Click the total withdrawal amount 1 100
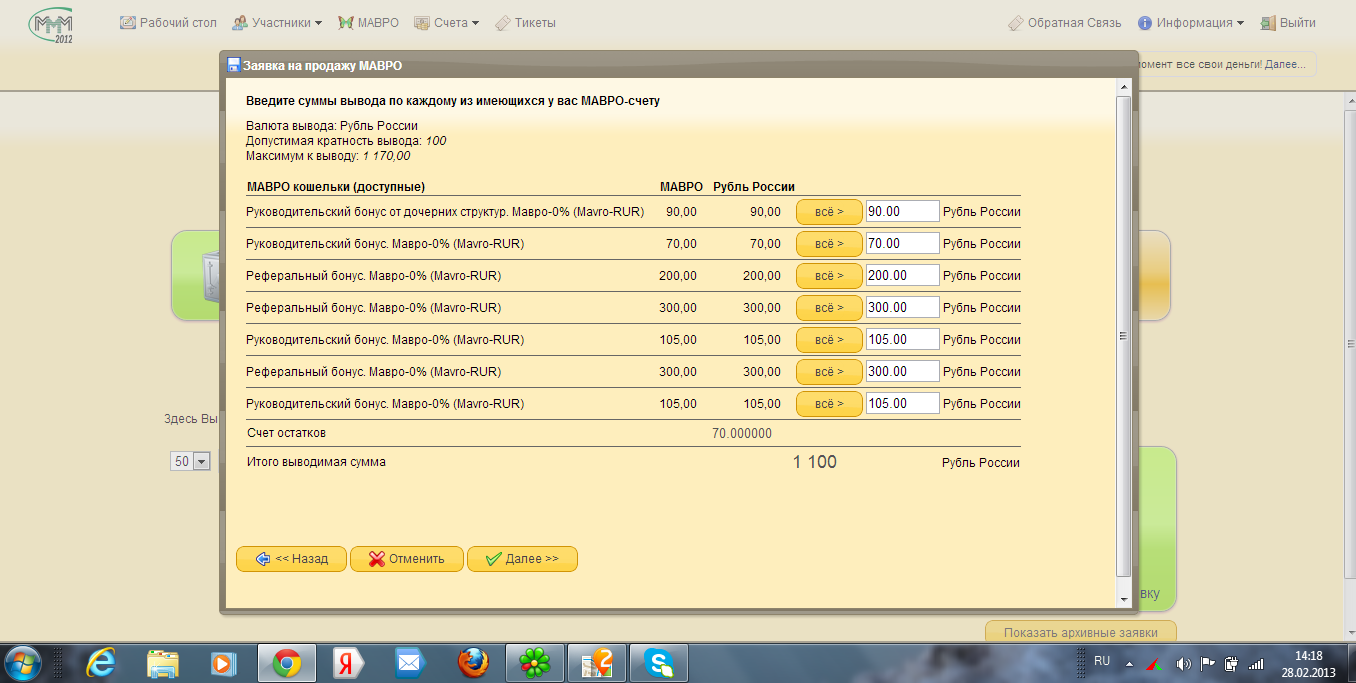This screenshot has height=683, width=1356. point(815,462)
